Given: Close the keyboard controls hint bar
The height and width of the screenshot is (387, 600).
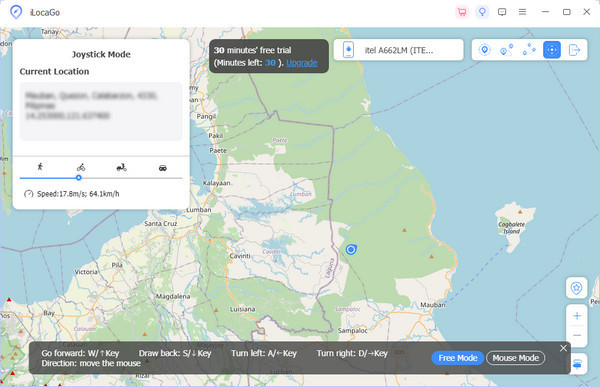Looking at the screenshot, I should pos(563,348).
